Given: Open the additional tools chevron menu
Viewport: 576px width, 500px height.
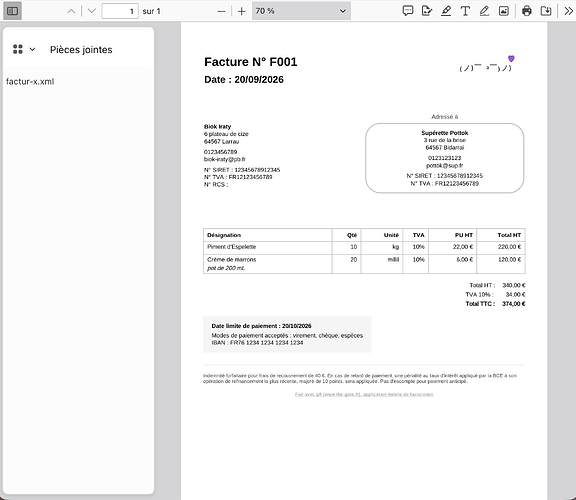Looking at the screenshot, I should [x=568, y=11].
